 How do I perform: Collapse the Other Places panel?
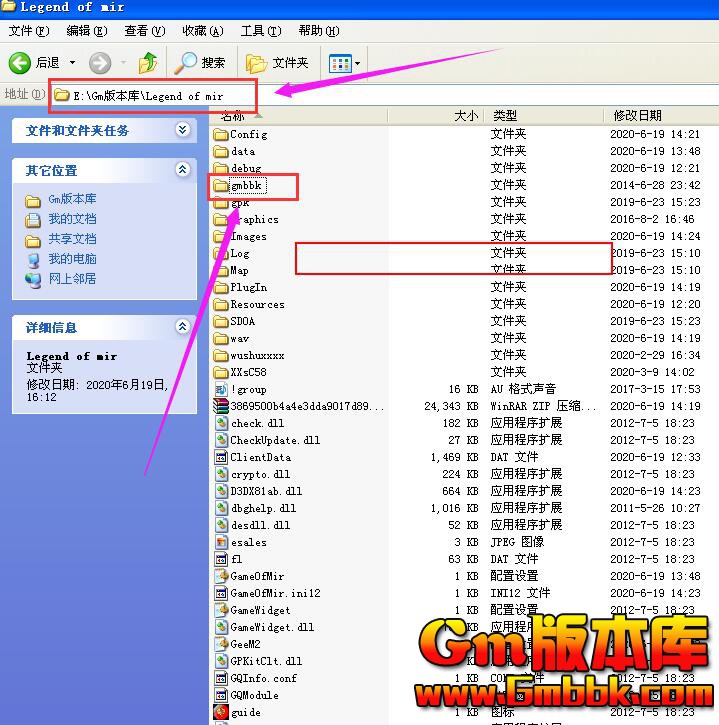pyautogui.click(x=182, y=170)
